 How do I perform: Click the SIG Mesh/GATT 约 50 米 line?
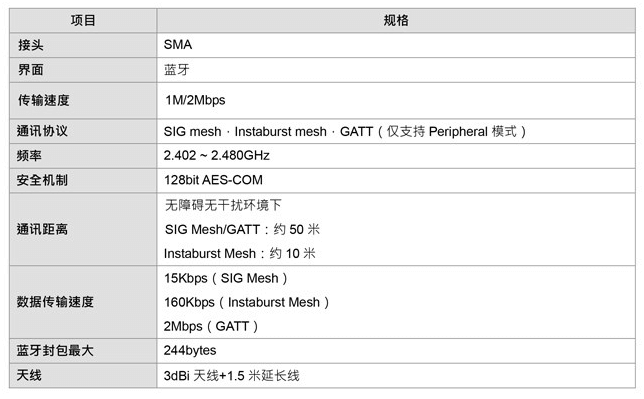242,229
